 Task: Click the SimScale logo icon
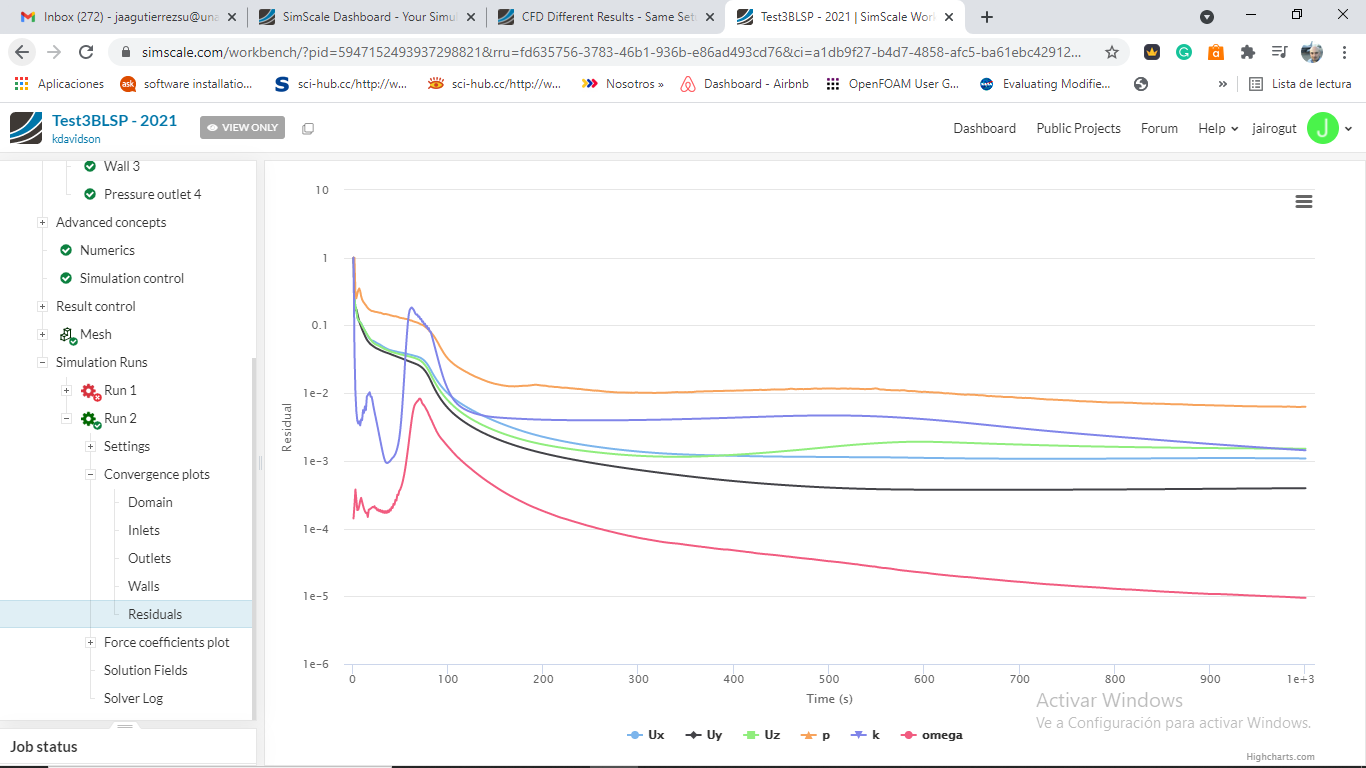coord(26,128)
